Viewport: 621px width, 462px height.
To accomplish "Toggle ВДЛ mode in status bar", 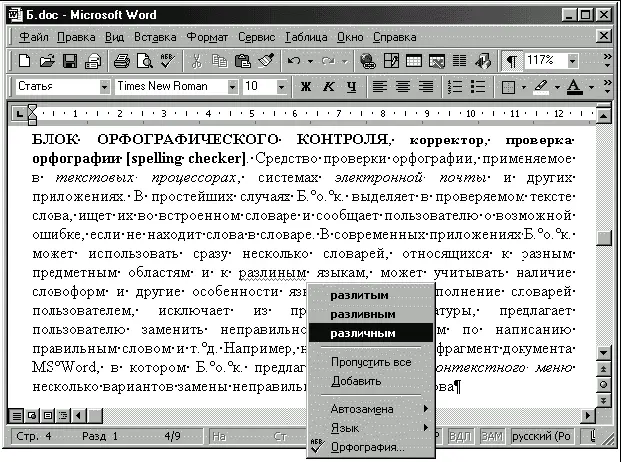I will (460, 437).
